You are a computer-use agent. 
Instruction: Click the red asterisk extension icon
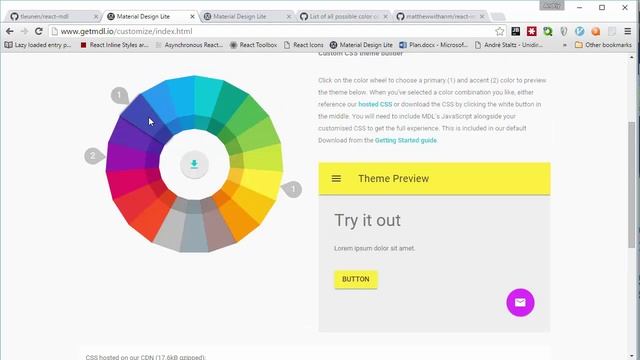tap(531, 31)
